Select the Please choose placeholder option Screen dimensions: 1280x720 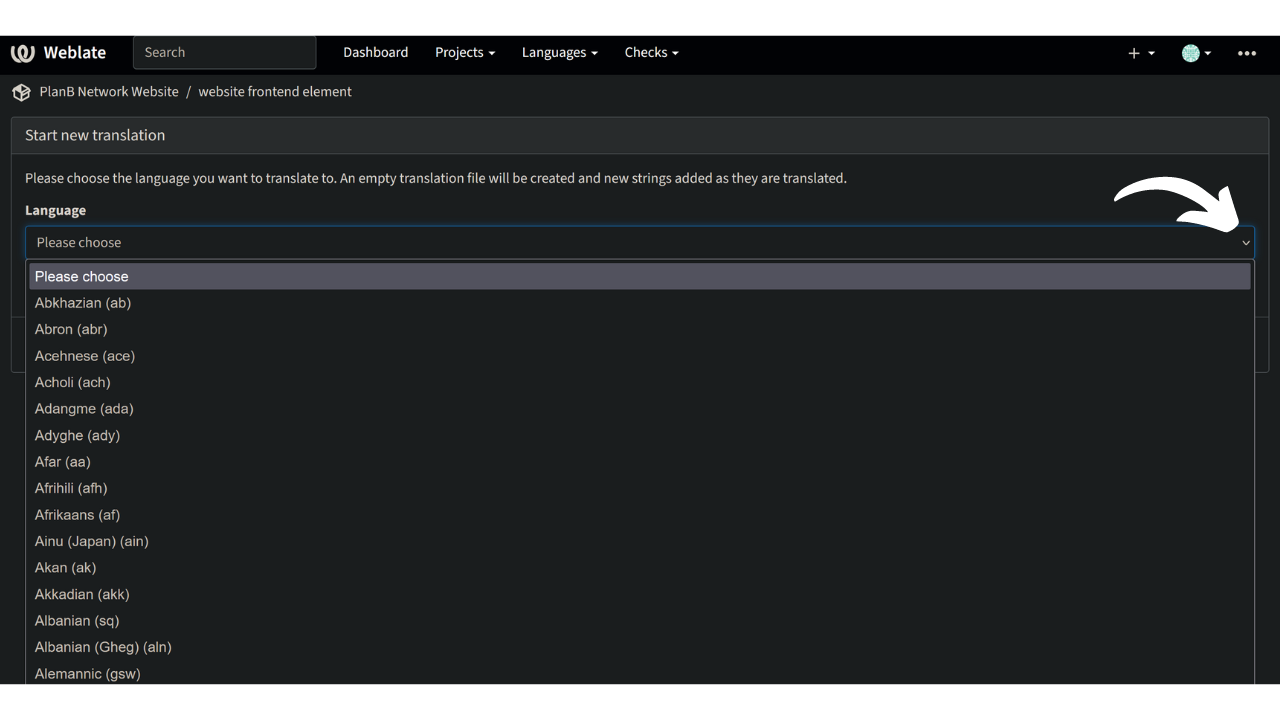[82, 277]
